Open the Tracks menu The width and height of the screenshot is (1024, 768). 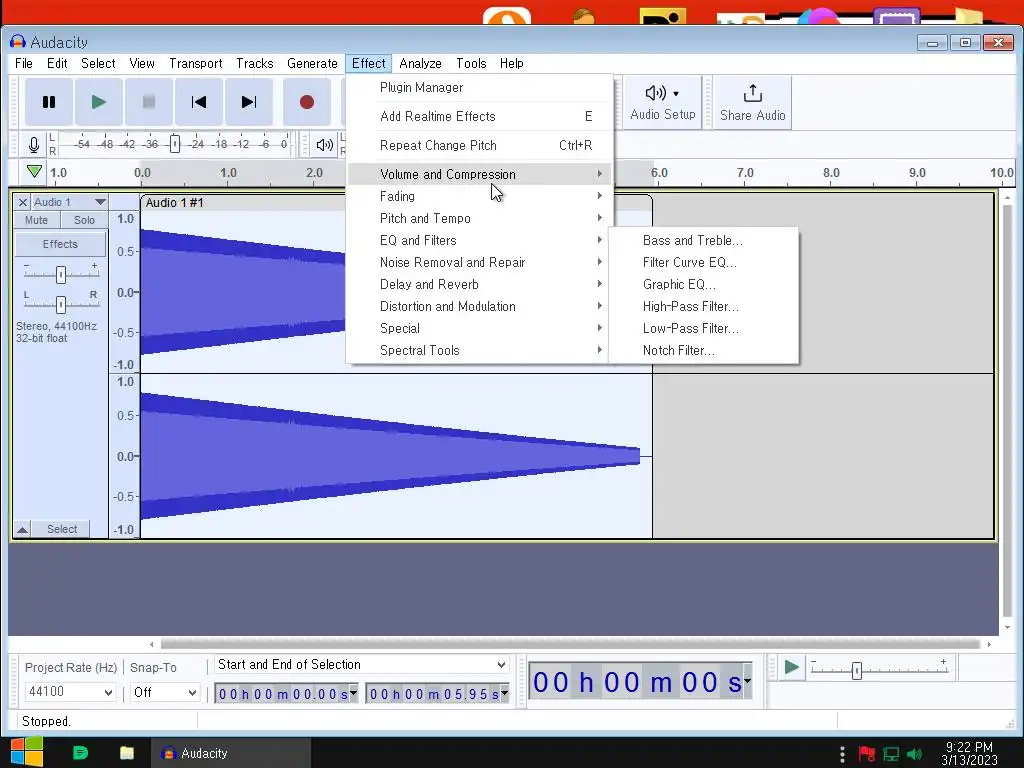pyautogui.click(x=255, y=63)
